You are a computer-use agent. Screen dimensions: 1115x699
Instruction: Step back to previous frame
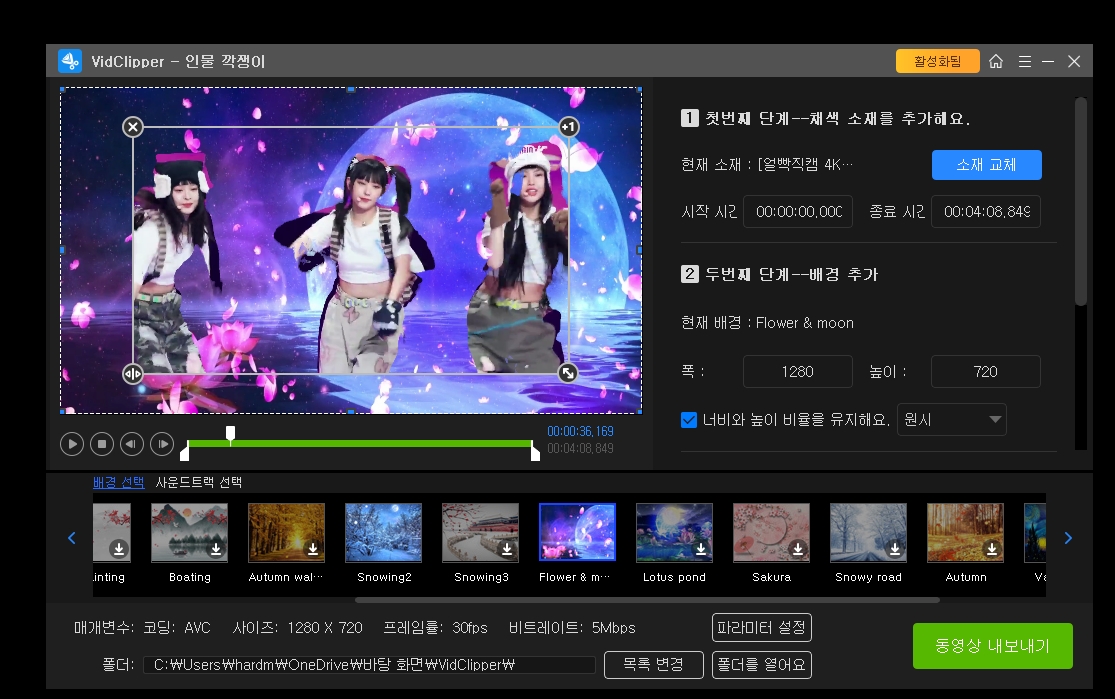(x=132, y=444)
